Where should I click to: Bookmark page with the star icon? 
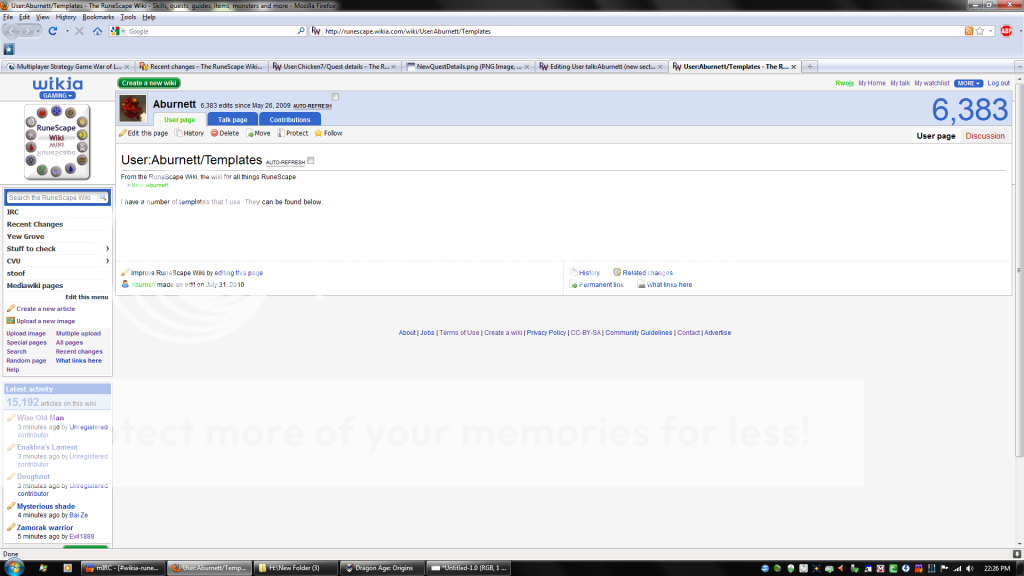[x=978, y=31]
